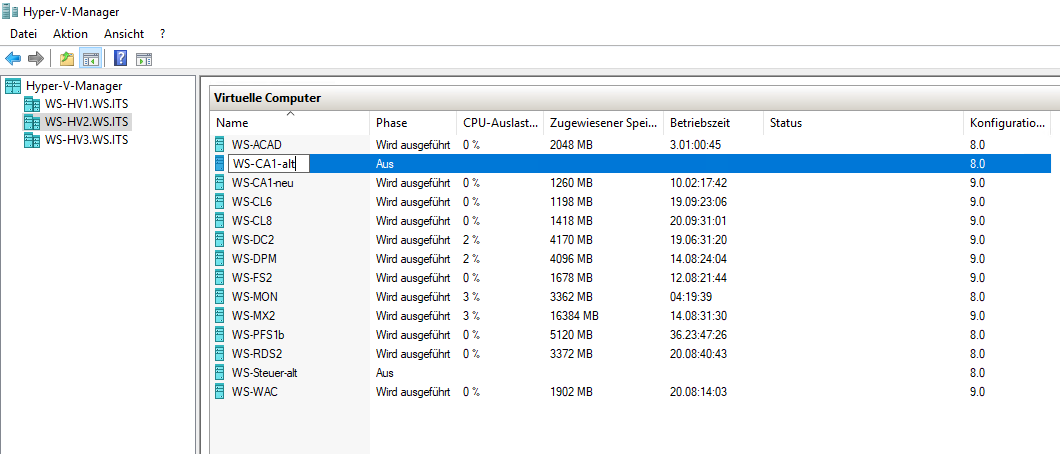
Task: Select the WS-DC2 virtual machine name
Action: click(x=252, y=239)
